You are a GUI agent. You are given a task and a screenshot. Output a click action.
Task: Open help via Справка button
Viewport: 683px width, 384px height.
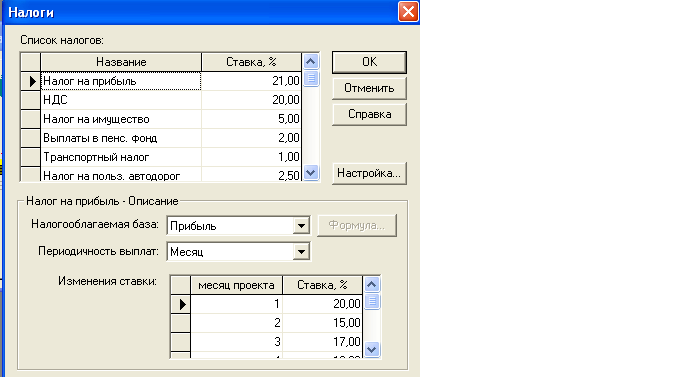click(369, 115)
